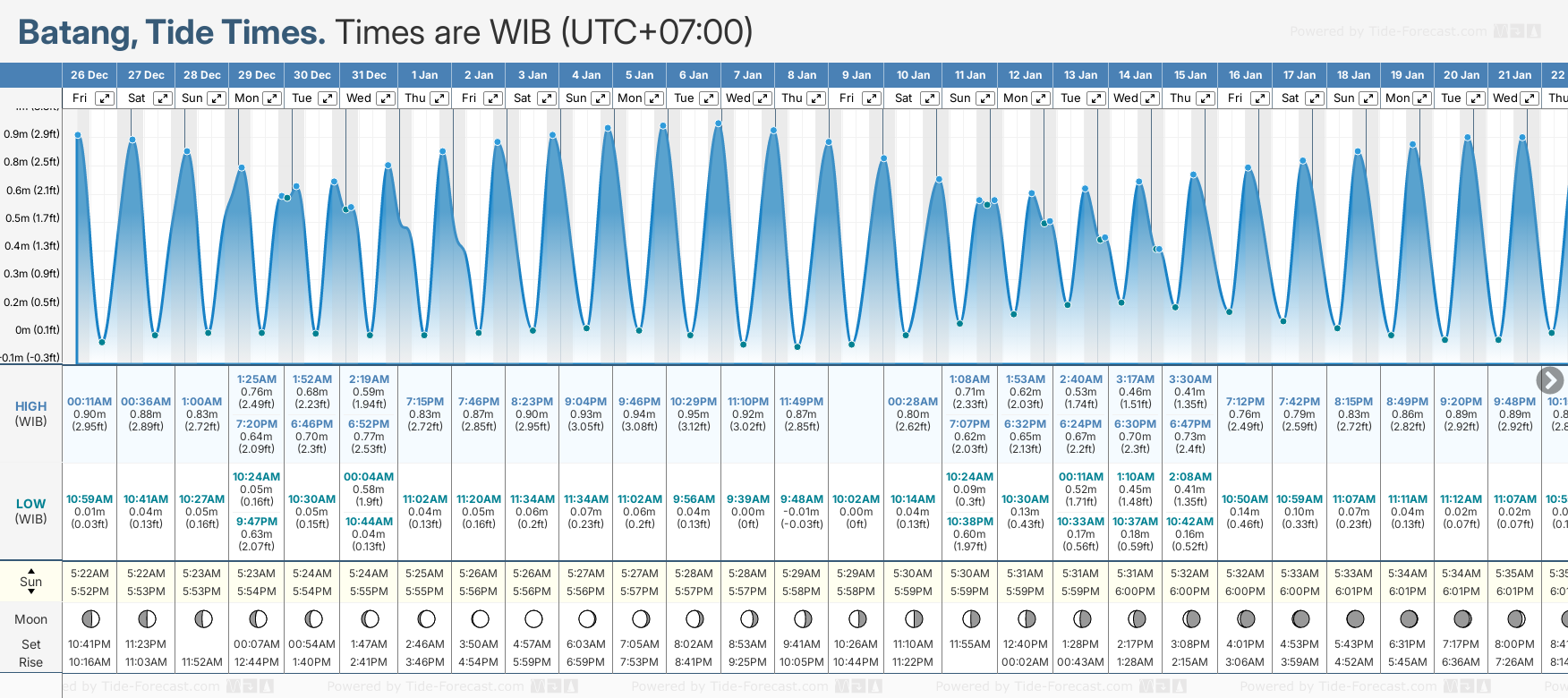Expand the Thu 1 Jan day view
The image size is (1568, 698).
439,98
